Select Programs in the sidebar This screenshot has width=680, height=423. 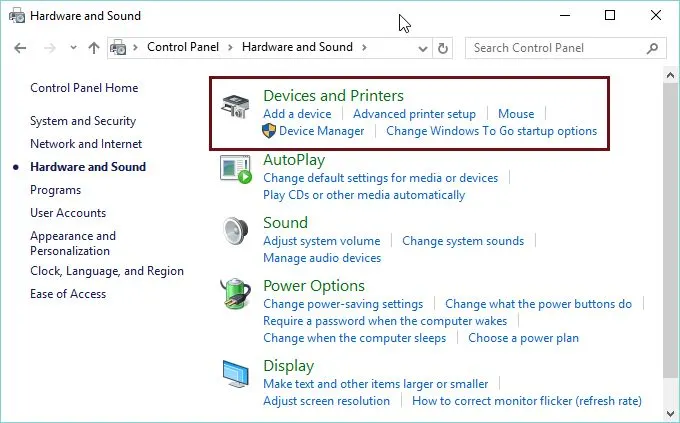pos(56,190)
